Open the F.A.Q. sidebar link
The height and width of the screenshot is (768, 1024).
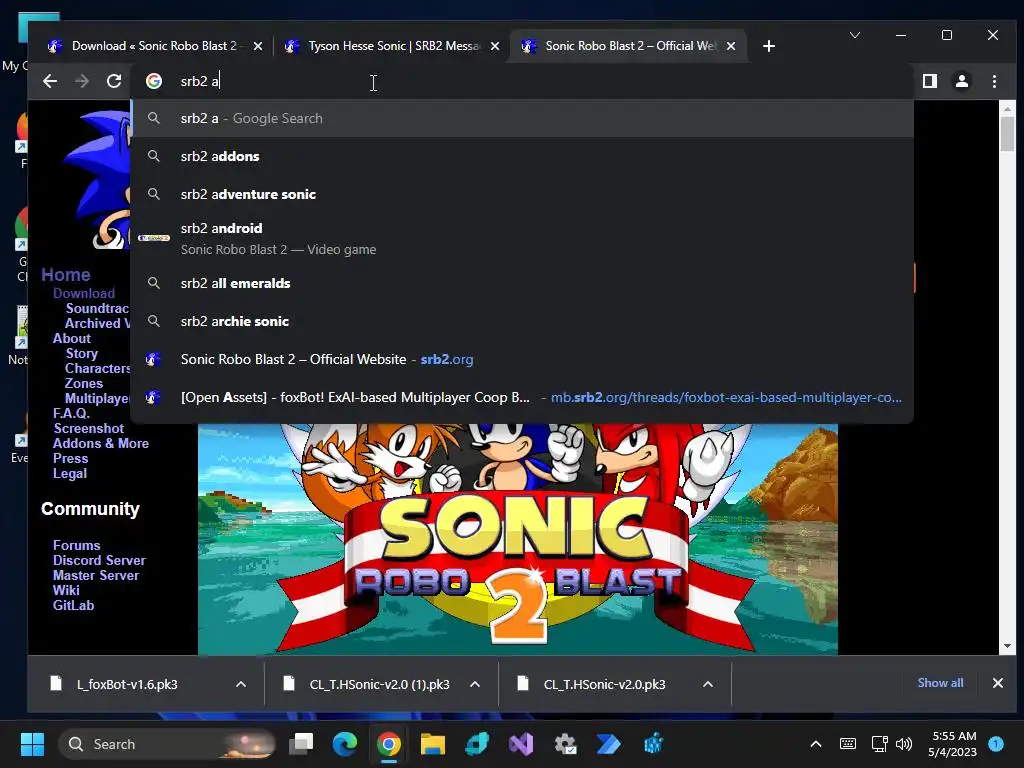pos(71,413)
